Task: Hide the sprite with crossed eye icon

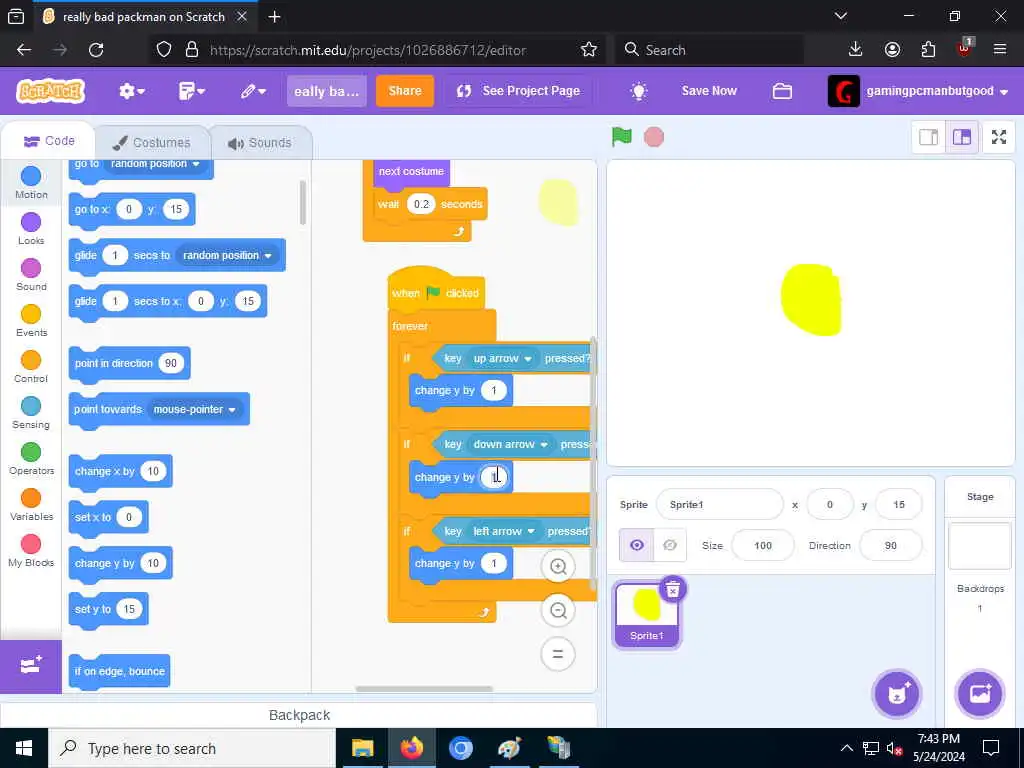Action: [670, 545]
